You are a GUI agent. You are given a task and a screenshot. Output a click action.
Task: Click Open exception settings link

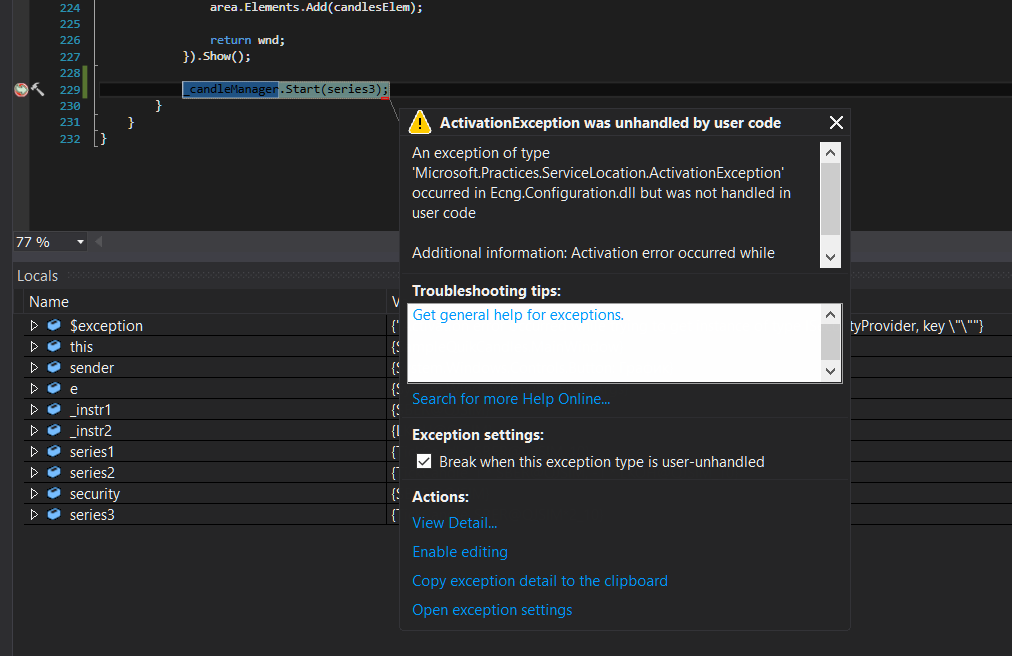pos(492,610)
